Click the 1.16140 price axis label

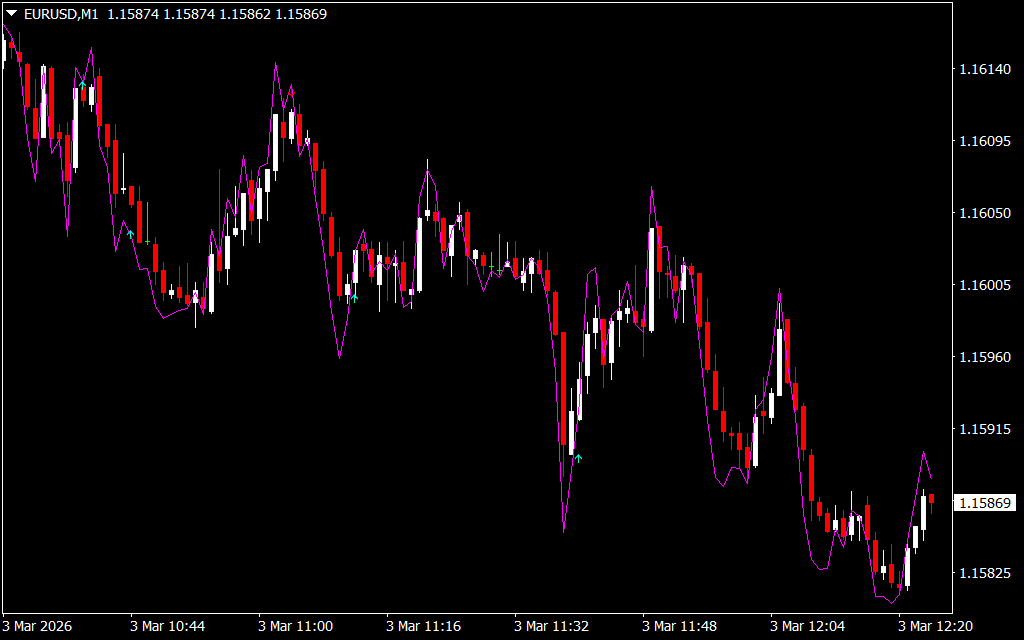tap(983, 69)
